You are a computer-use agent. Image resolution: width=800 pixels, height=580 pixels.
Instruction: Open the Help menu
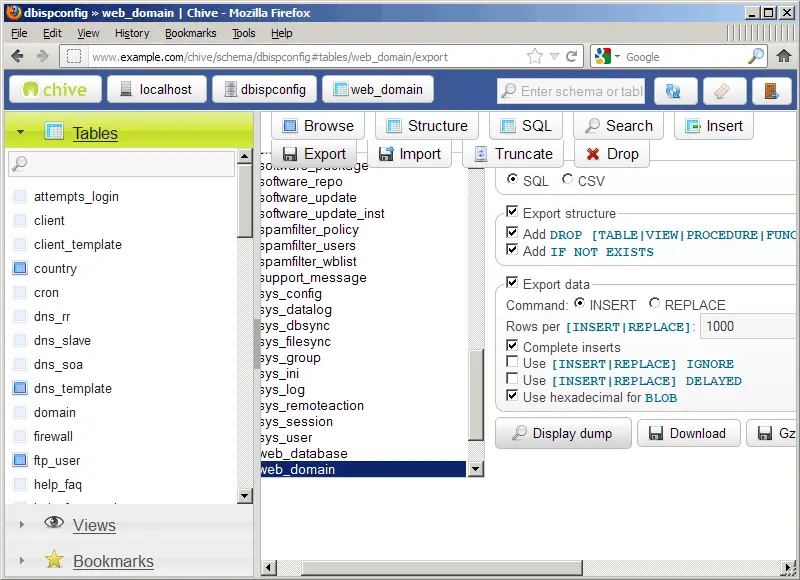[282, 33]
